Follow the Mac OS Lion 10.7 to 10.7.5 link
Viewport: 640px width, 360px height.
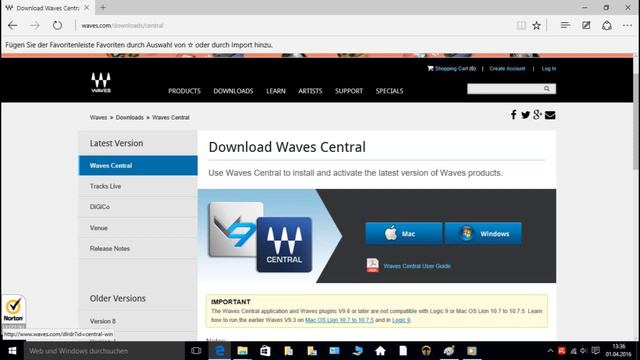(x=339, y=320)
